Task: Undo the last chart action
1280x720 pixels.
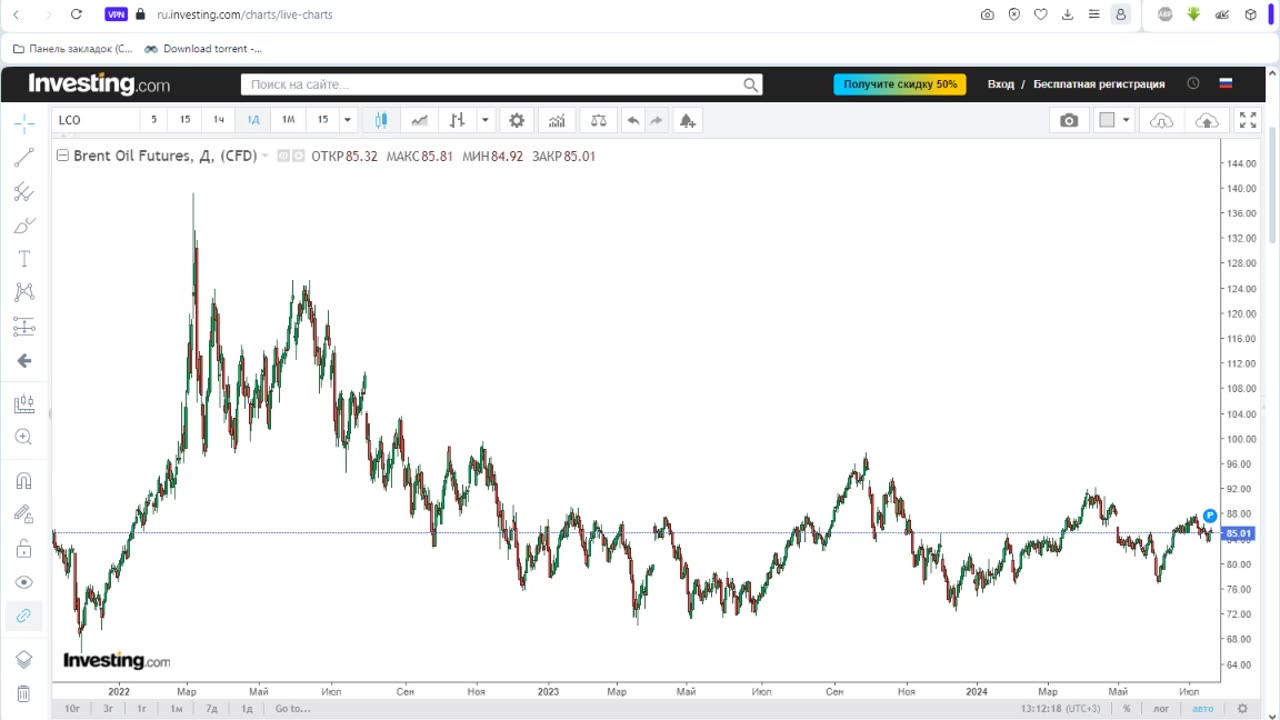Action: 633,120
